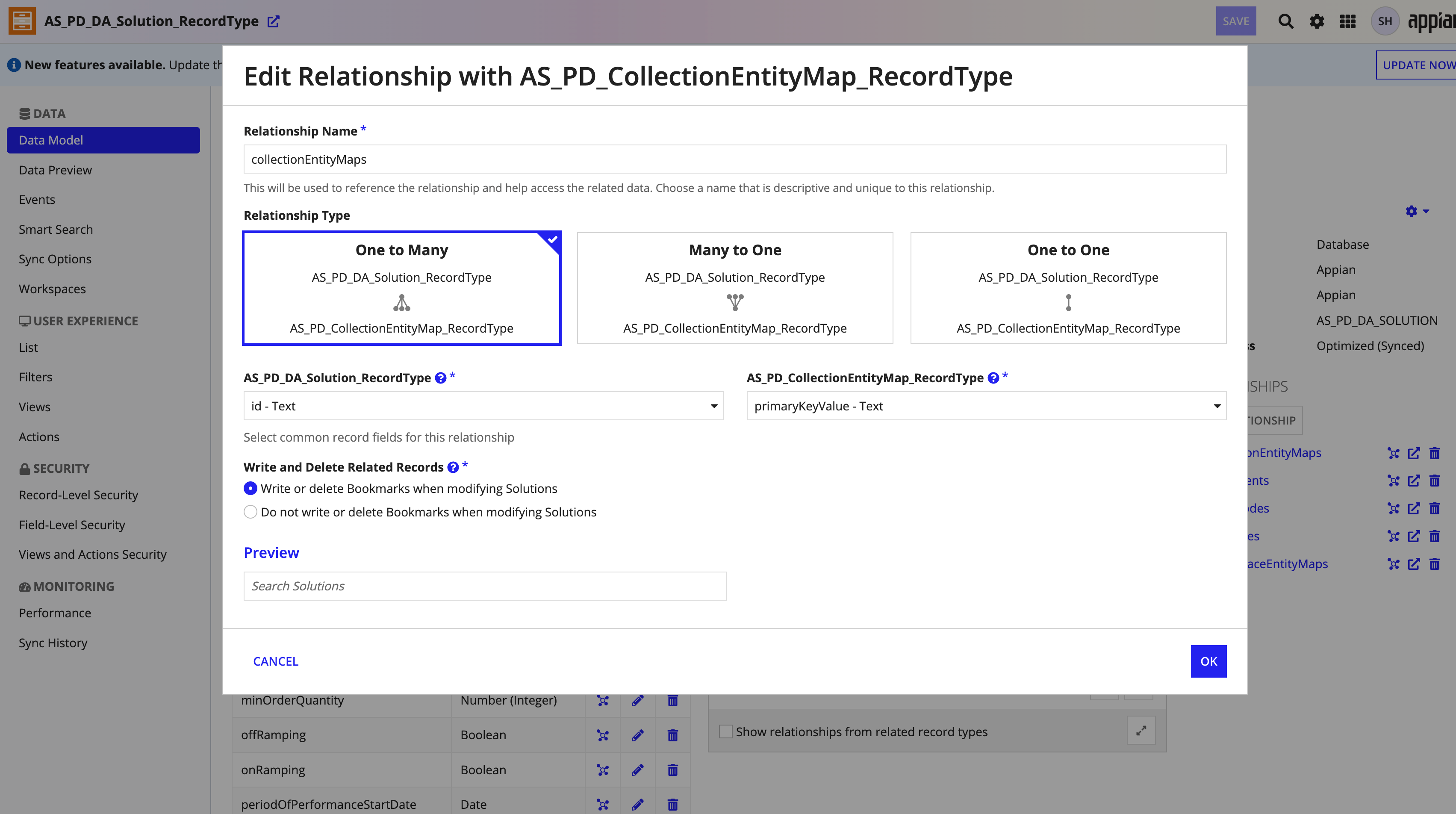Click the Relationship Name input field
This screenshot has width=1456, height=814.
735,159
